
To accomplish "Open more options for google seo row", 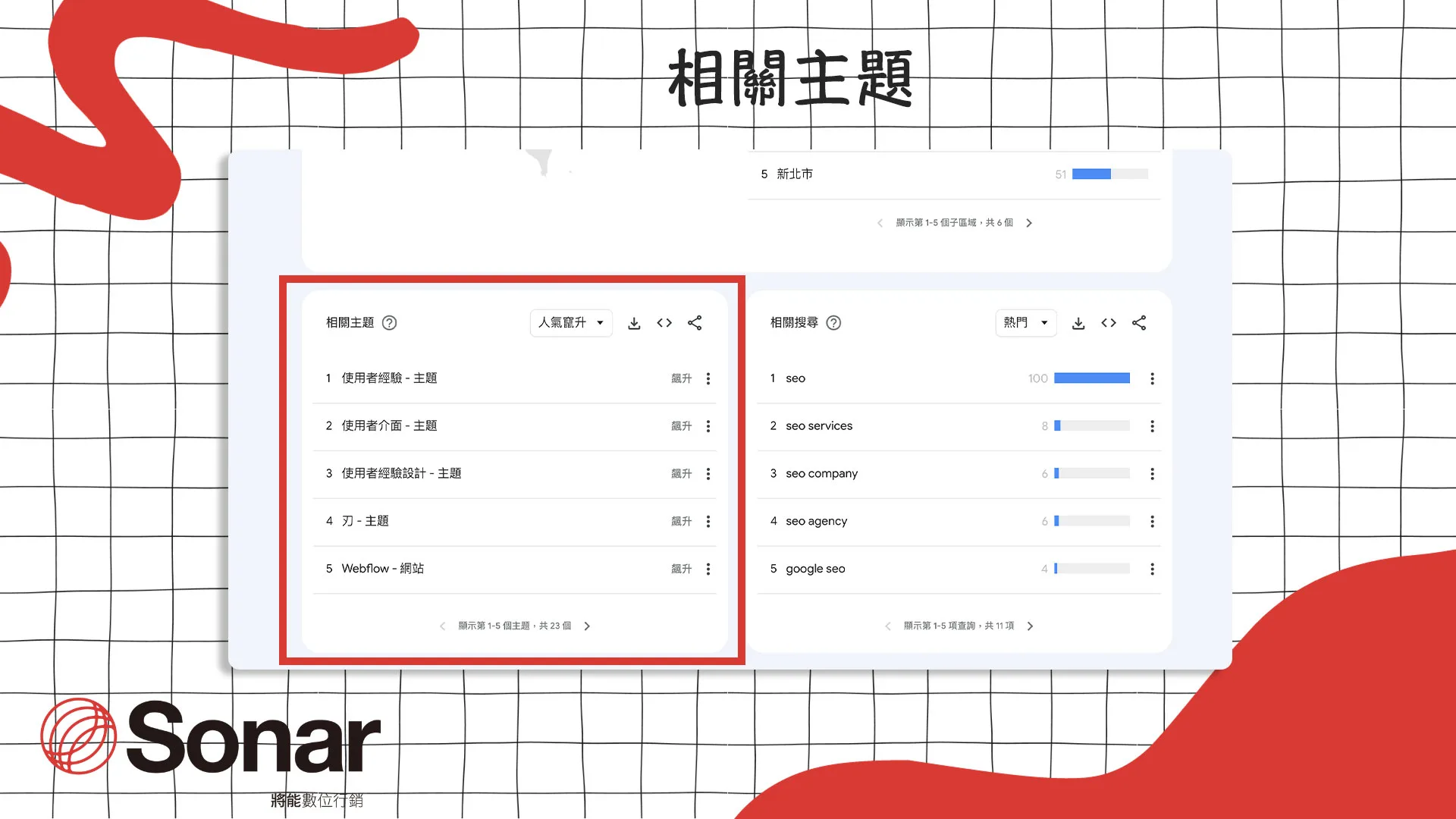I will pos(1152,569).
